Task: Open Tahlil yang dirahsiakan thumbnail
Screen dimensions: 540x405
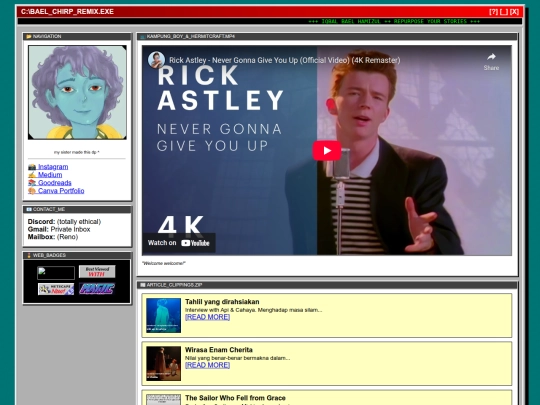Action: (163, 315)
